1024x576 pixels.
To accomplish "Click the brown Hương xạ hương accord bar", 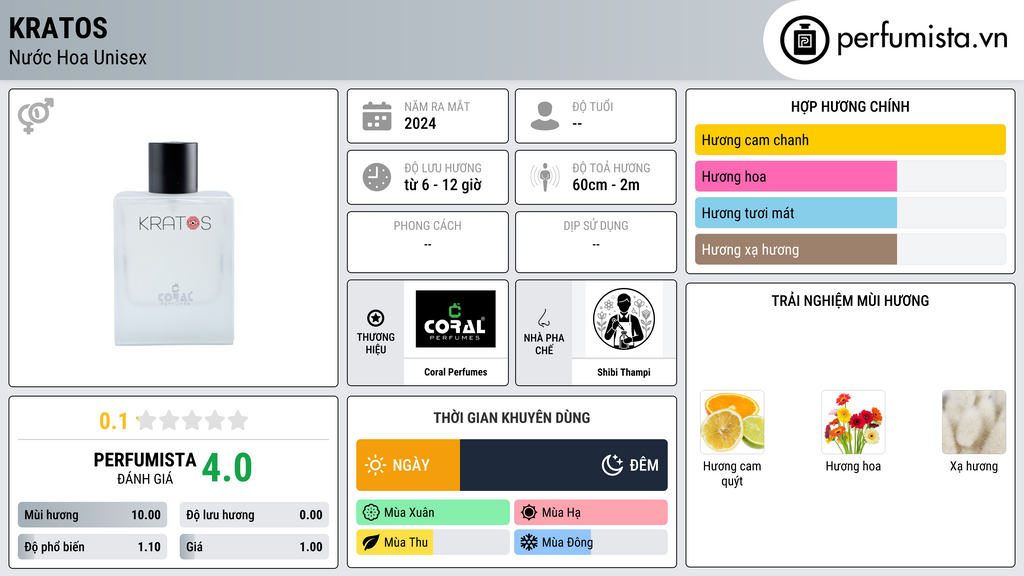I will coord(796,249).
